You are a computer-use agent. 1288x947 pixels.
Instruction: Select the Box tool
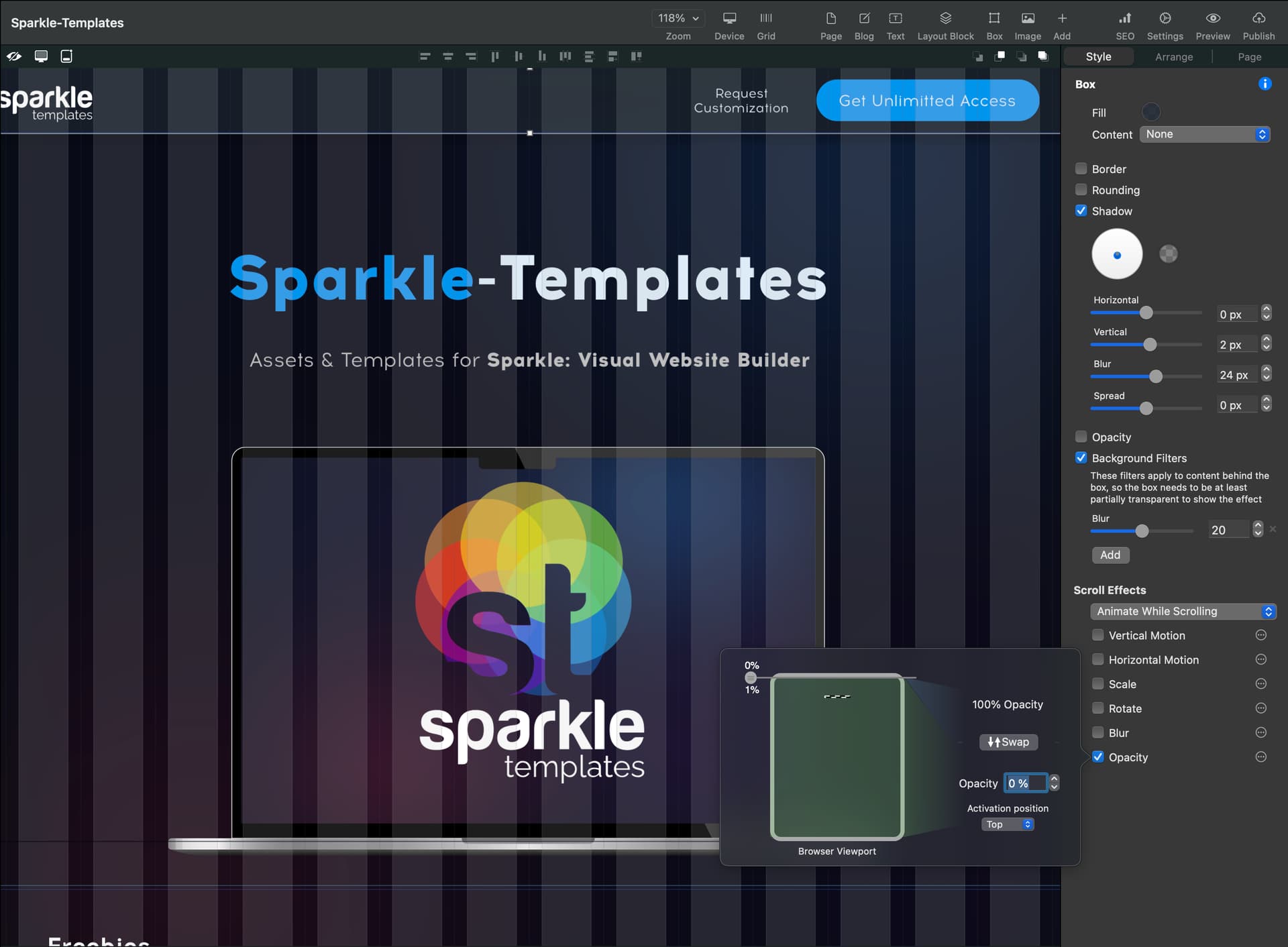(994, 19)
